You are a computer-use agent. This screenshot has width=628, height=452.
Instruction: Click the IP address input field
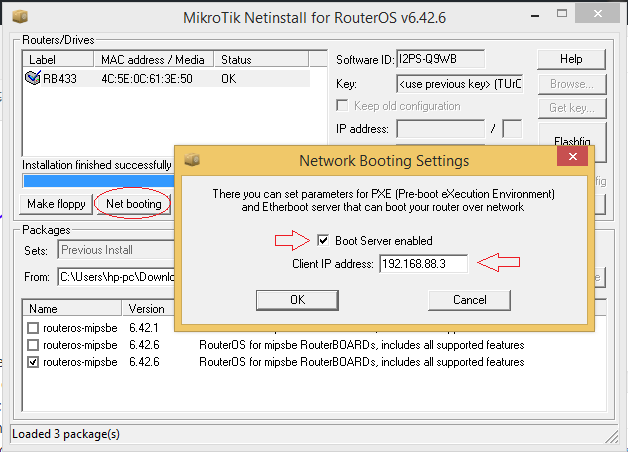[441, 129]
